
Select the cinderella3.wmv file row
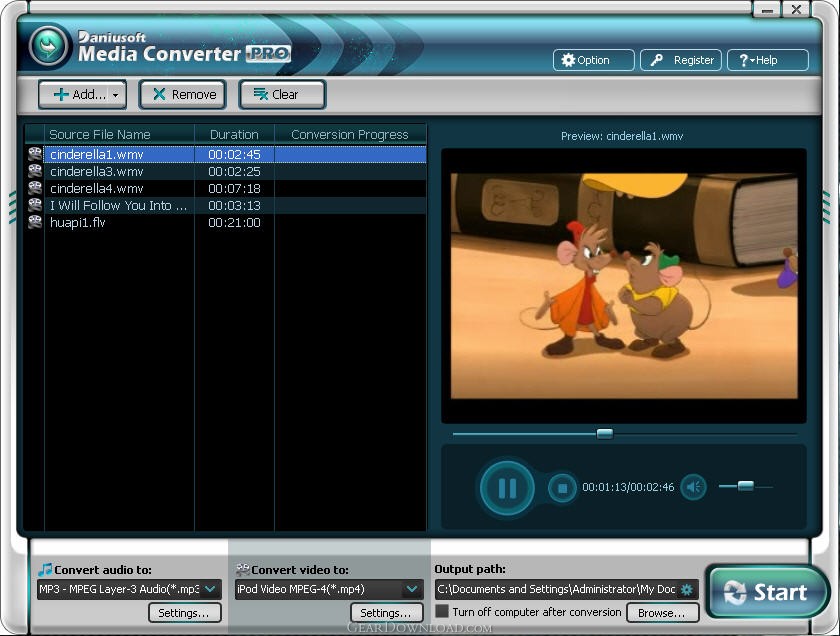click(226, 171)
